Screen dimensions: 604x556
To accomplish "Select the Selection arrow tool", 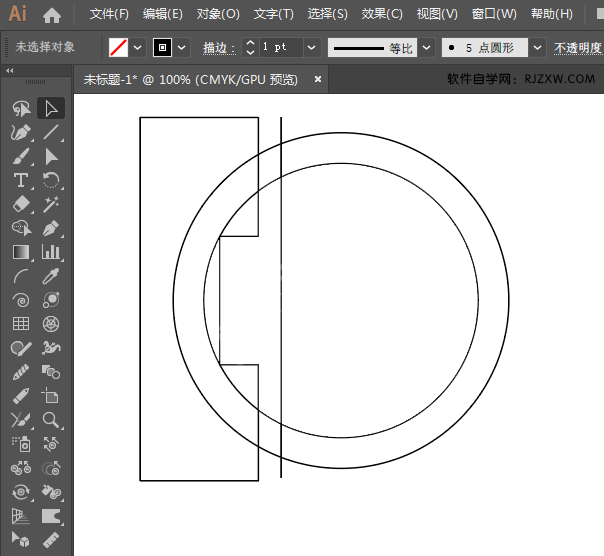I will (x=51, y=108).
